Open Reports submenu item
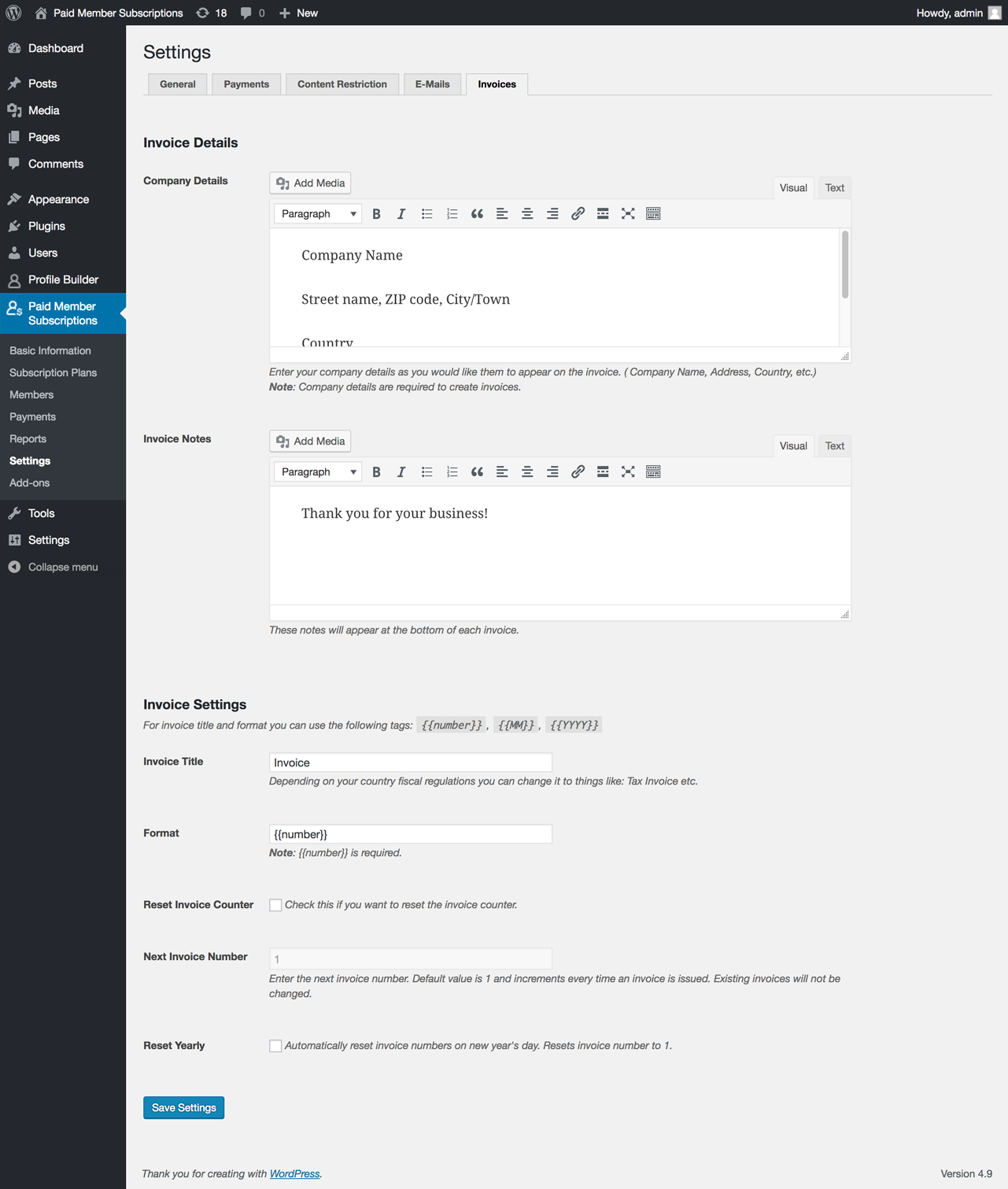 coord(28,439)
